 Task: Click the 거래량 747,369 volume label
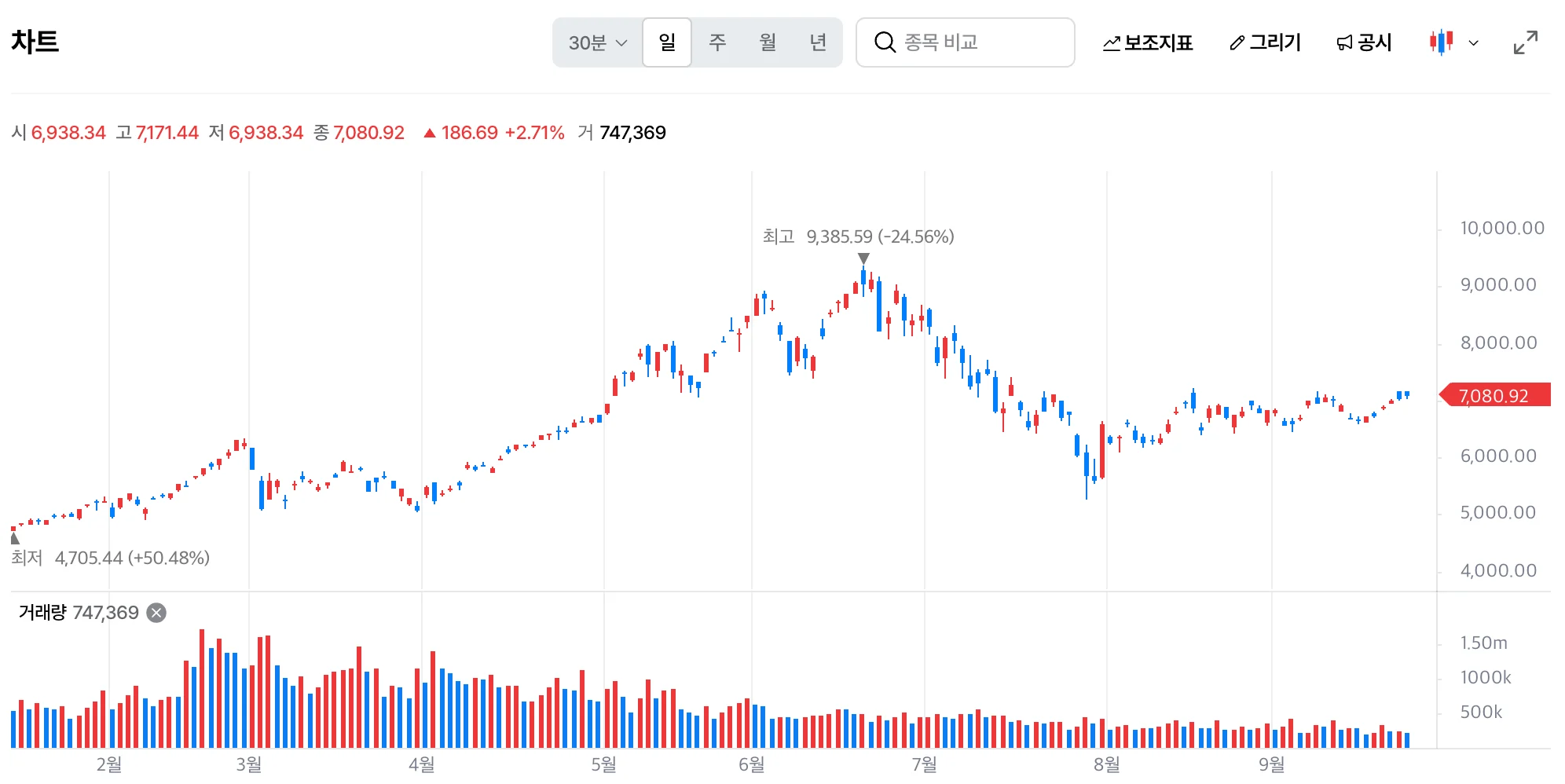79,613
